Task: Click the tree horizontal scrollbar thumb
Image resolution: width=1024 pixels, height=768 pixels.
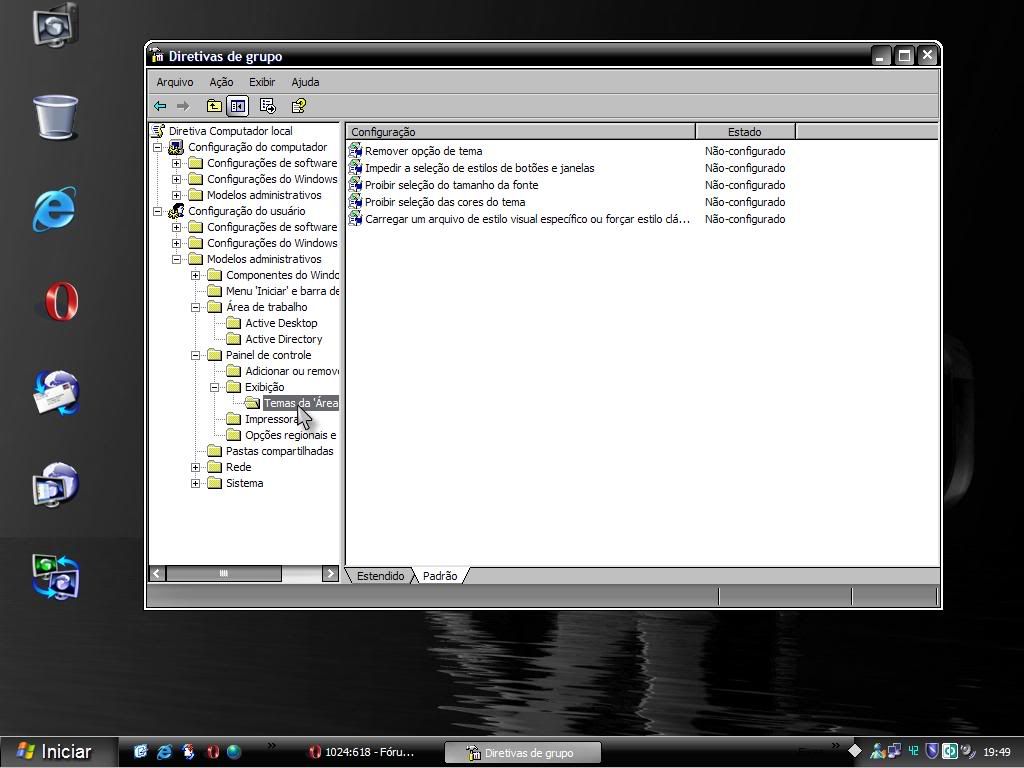Action: click(x=224, y=573)
